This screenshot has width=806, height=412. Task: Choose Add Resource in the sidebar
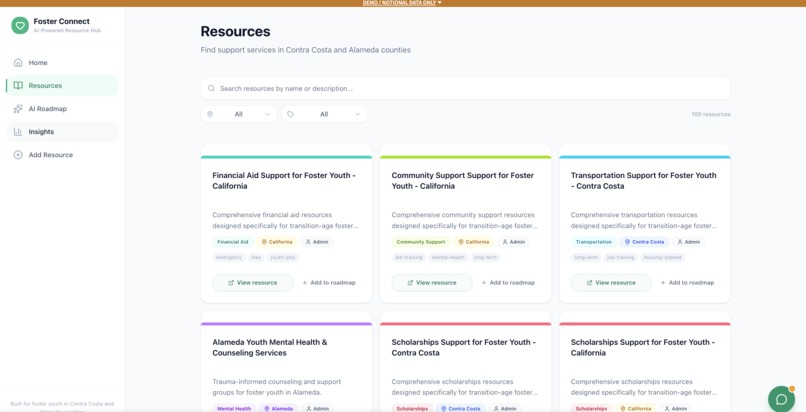pos(62,155)
